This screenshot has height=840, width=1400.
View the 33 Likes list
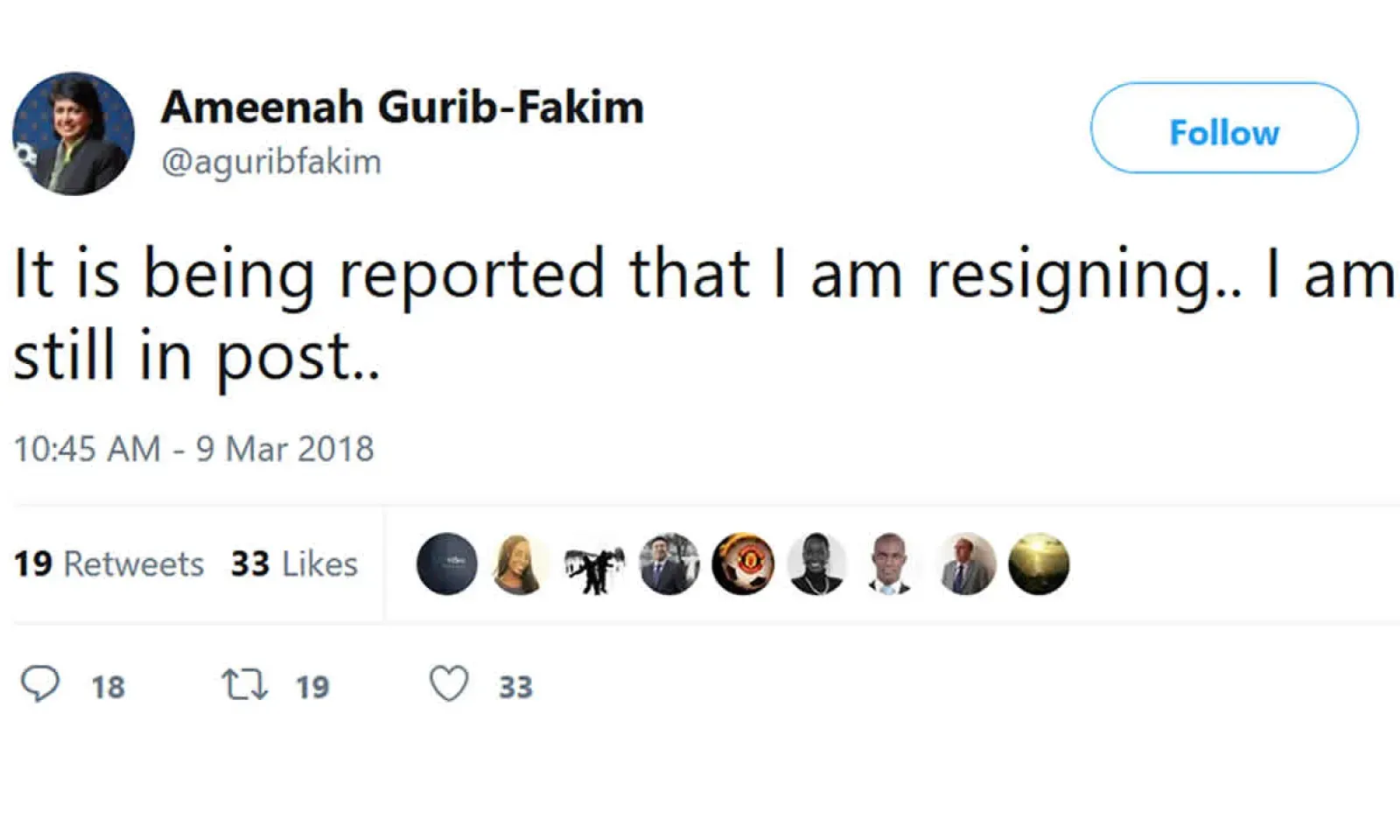coord(294,564)
